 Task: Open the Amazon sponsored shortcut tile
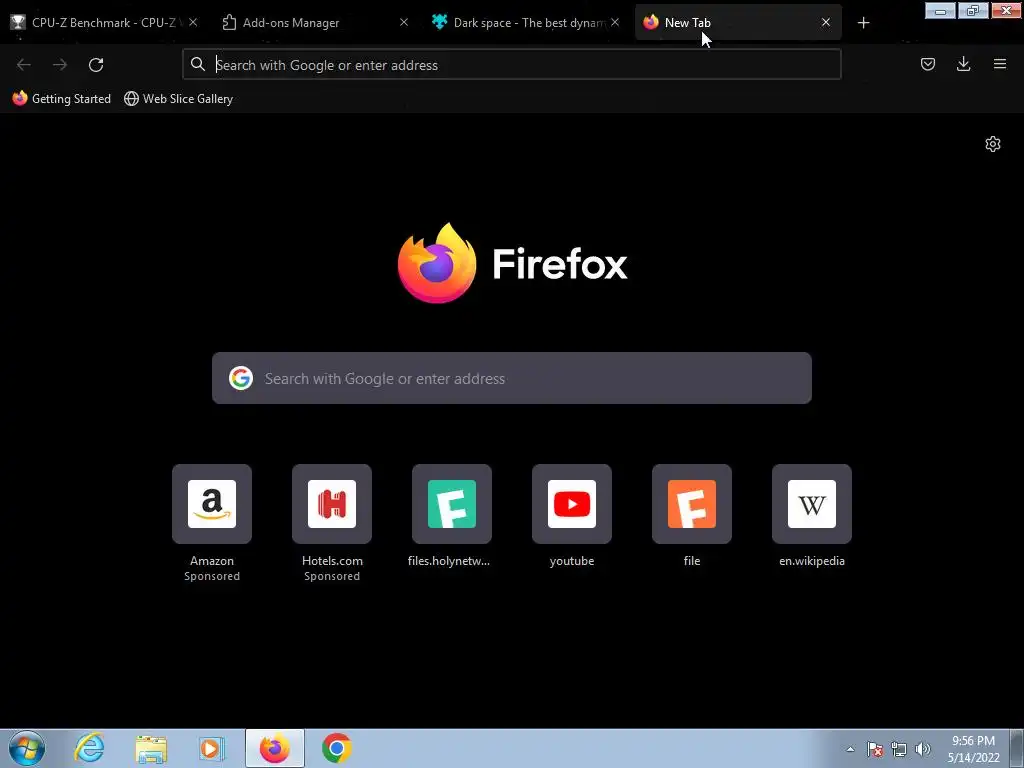coord(212,504)
